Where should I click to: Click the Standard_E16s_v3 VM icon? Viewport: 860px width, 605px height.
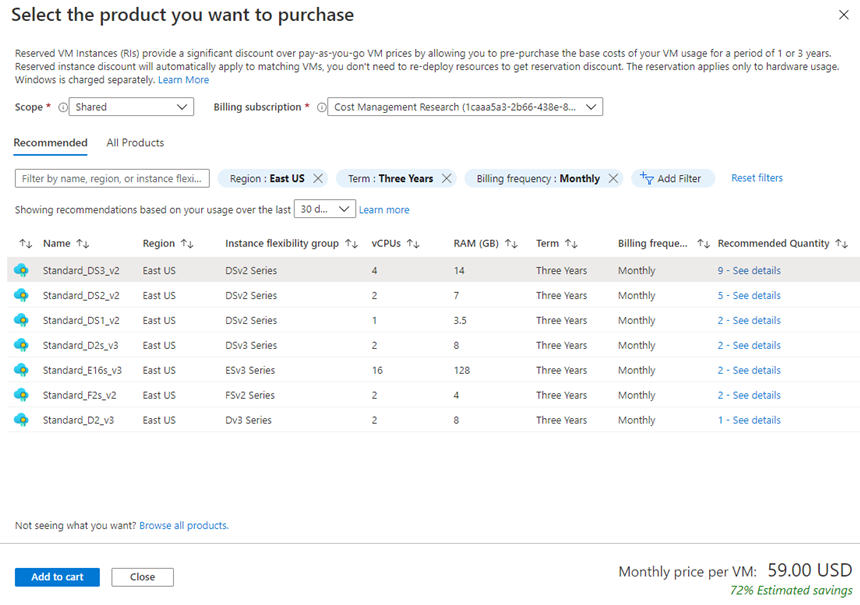coord(21,370)
